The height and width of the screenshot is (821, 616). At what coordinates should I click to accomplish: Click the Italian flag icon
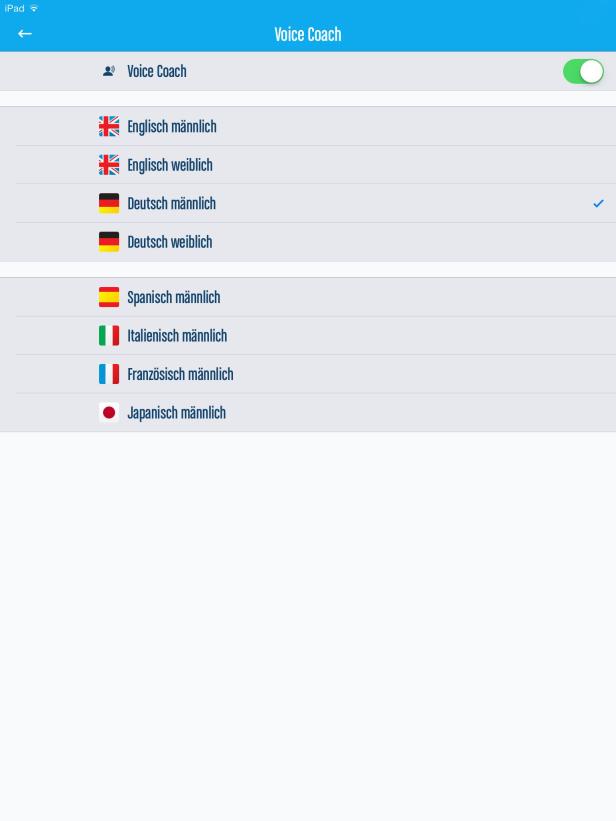(109, 336)
